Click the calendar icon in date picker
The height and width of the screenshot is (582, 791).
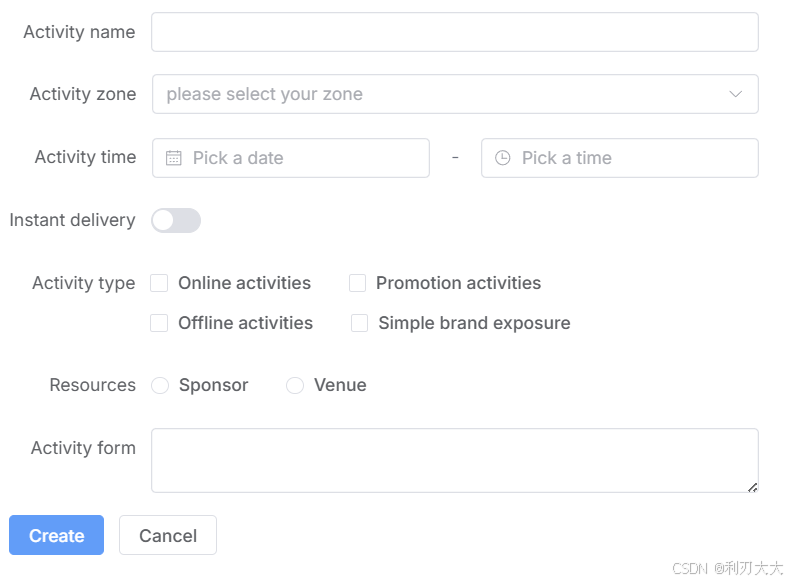173,158
